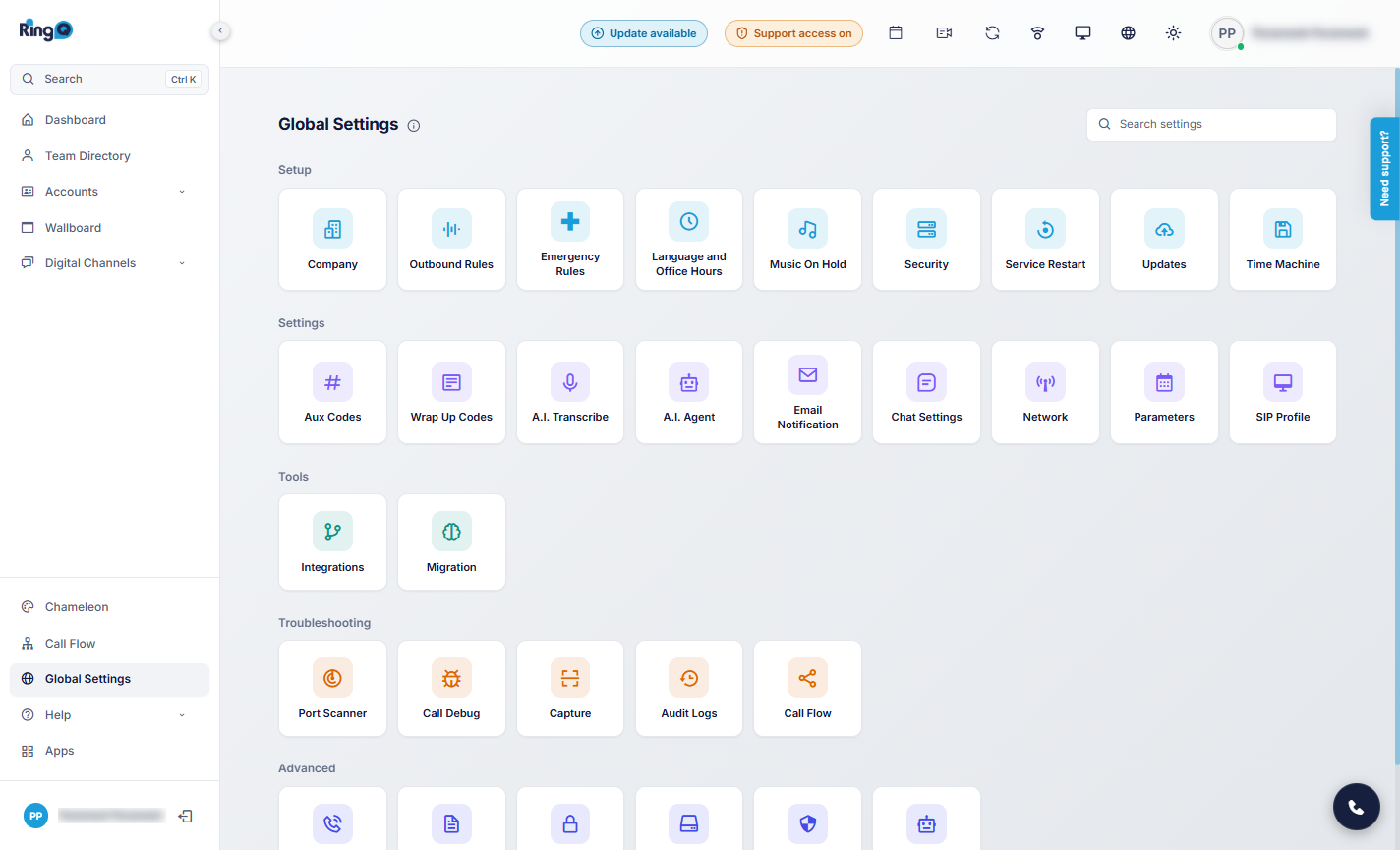This screenshot has width=1400, height=850.
Task: Expand the Help sidebar menu
Action: [109, 715]
